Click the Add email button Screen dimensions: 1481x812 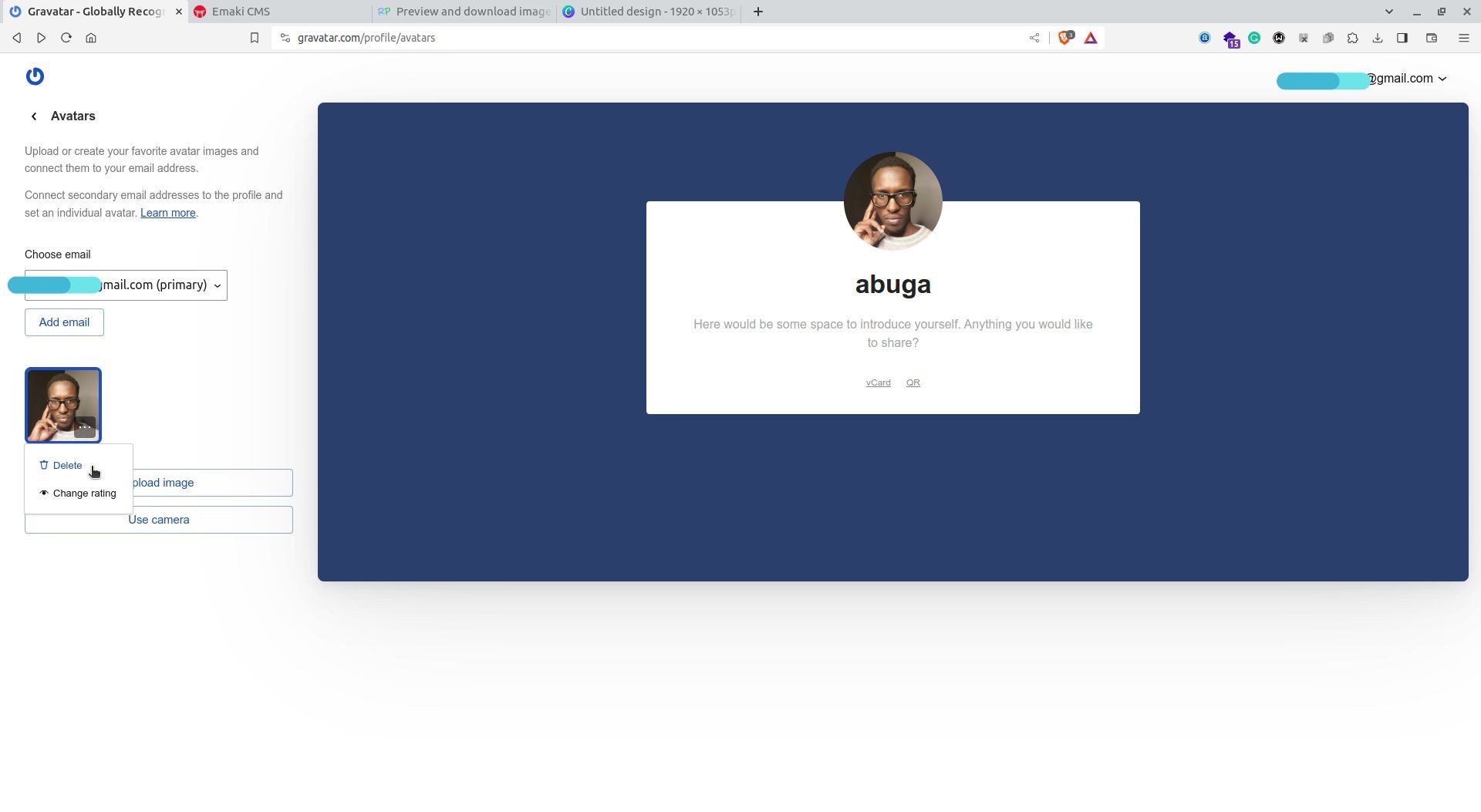(x=64, y=322)
